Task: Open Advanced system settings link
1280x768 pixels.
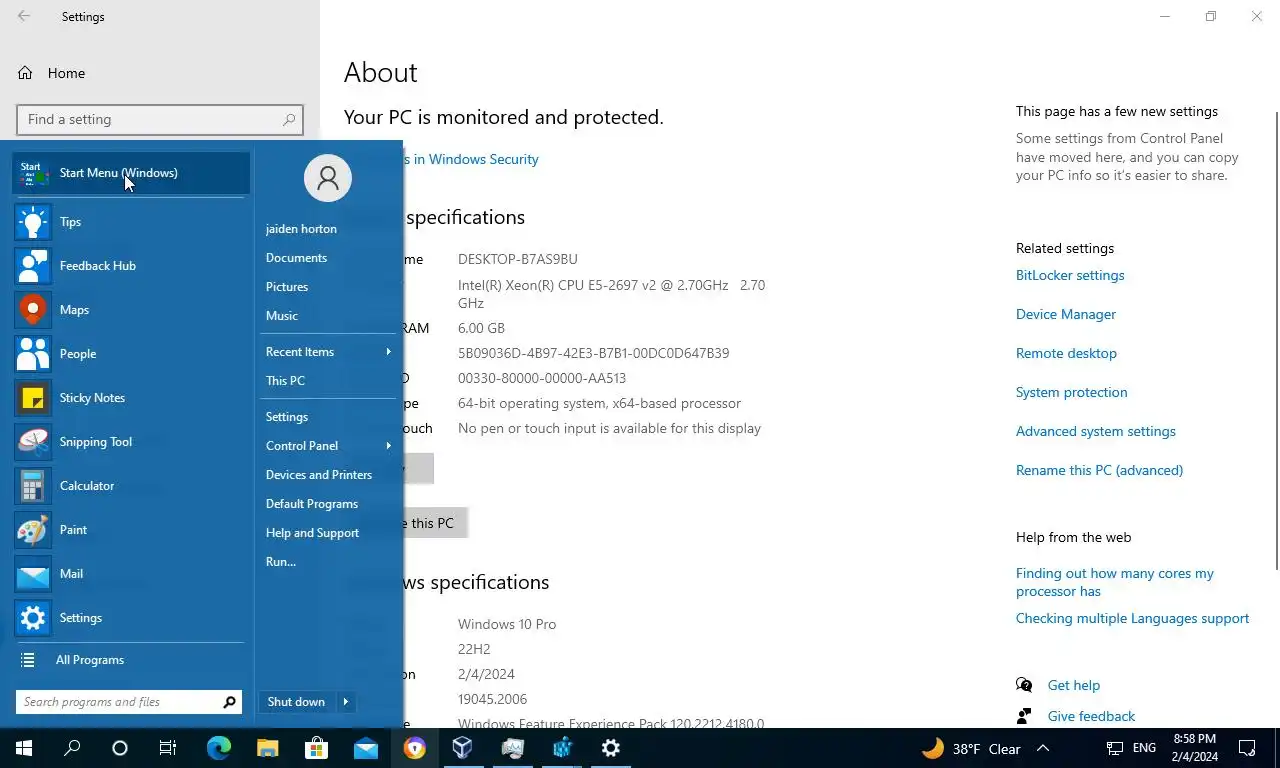Action: click(1096, 431)
